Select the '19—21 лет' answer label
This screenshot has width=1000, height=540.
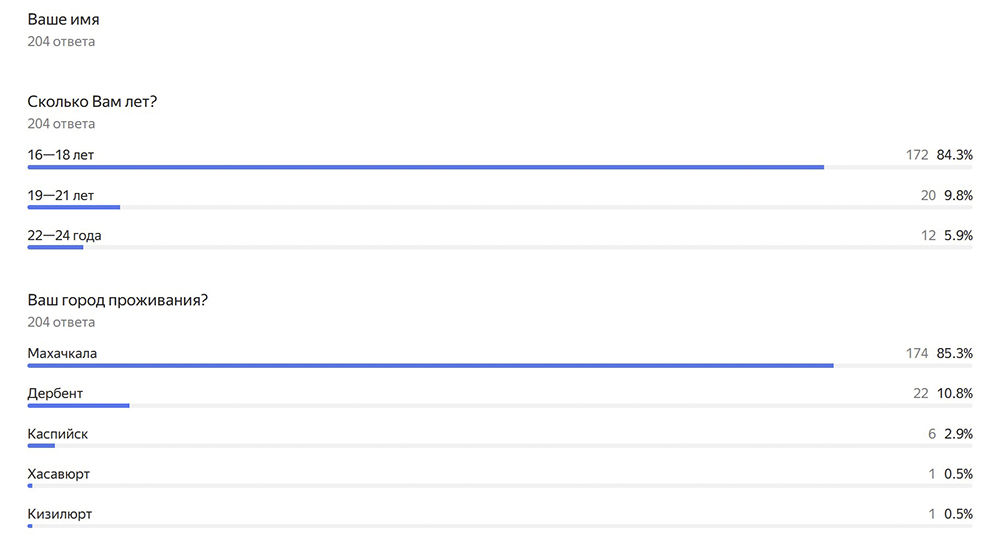(x=61, y=196)
